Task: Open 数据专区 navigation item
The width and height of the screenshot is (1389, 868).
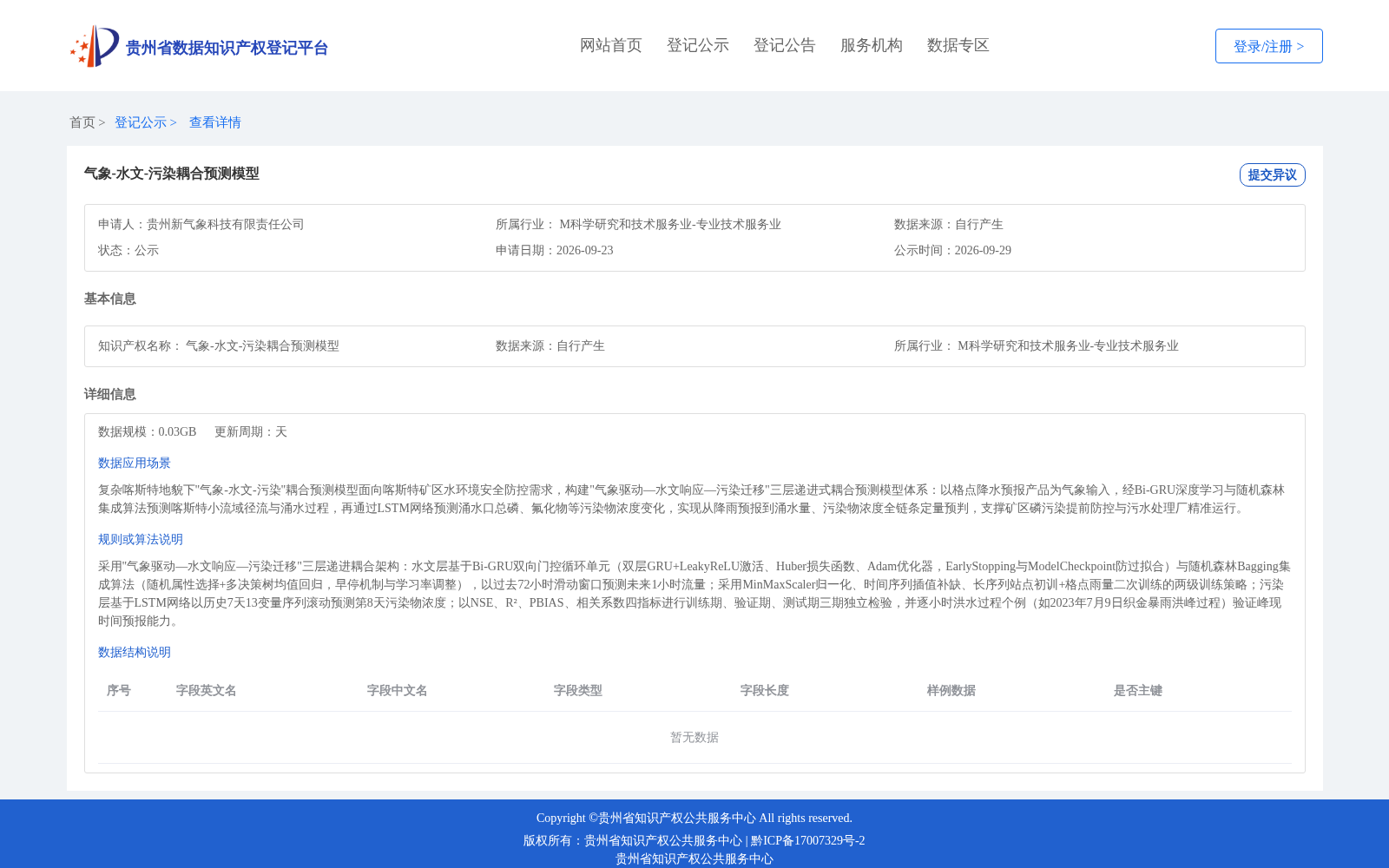Action: point(958,45)
